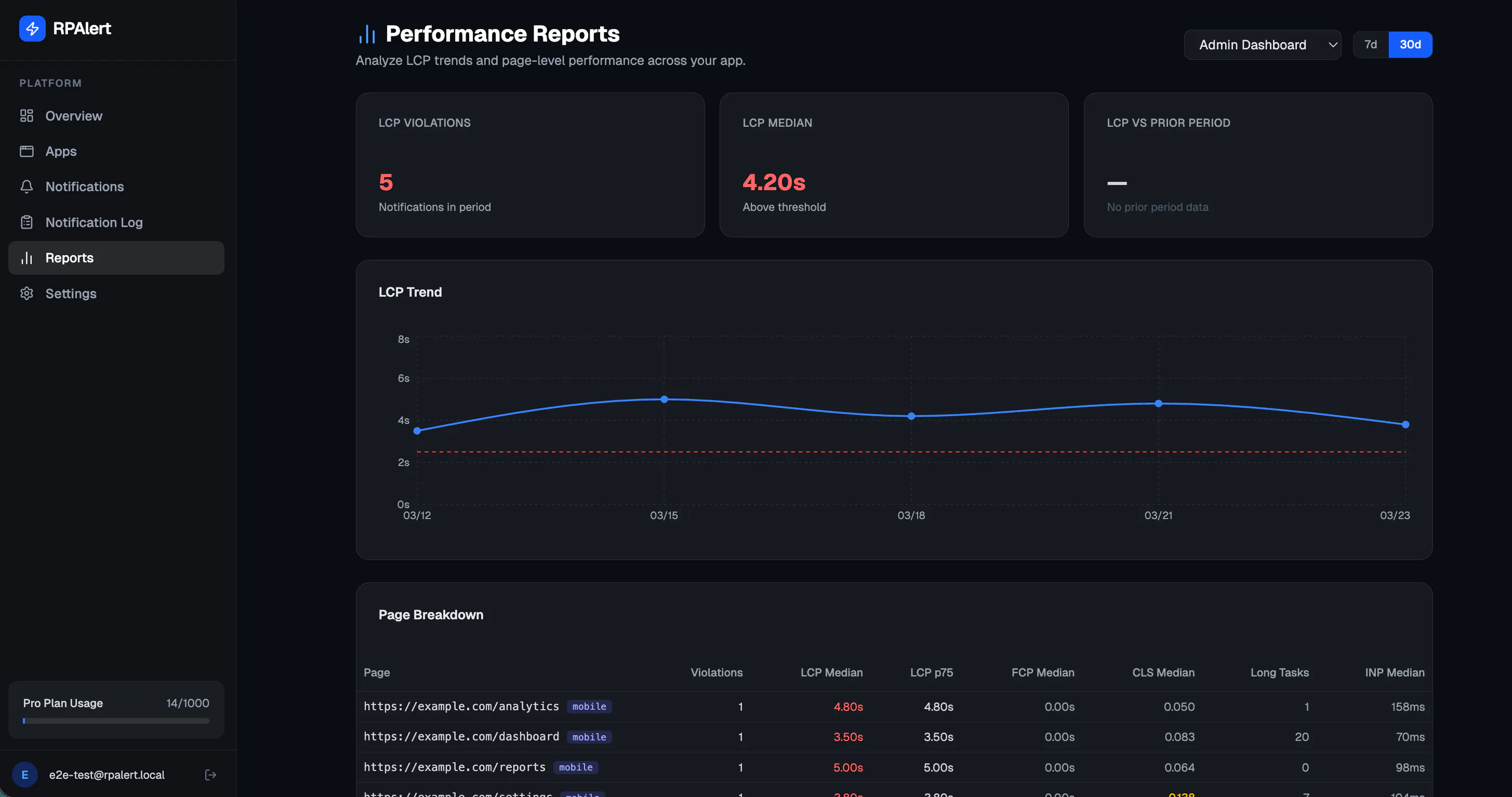This screenshot has width=1512, height=797.
Task: Click the No prior period data text
Action: (1158, 207)
